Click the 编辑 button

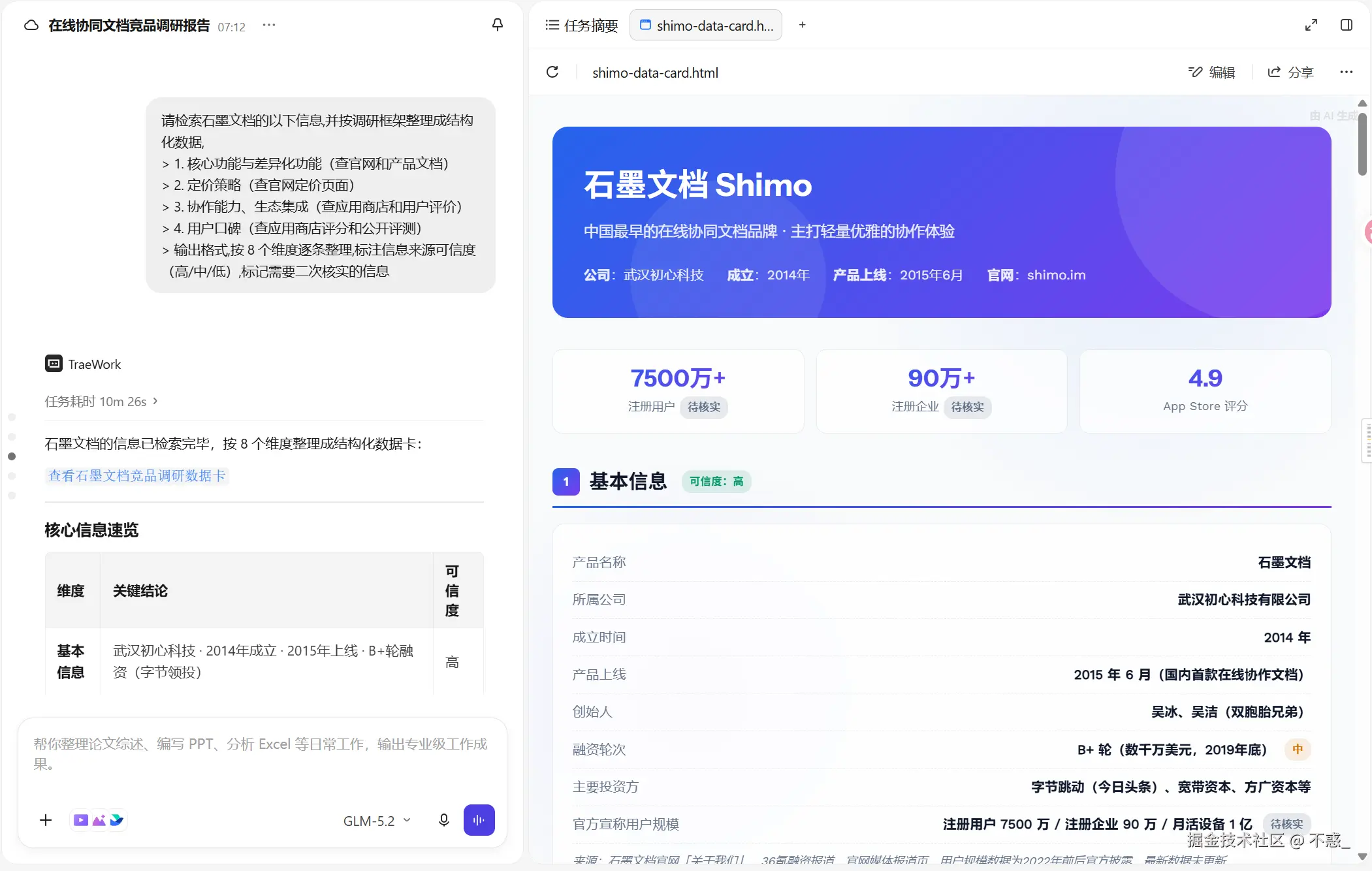pos(1211,72)
